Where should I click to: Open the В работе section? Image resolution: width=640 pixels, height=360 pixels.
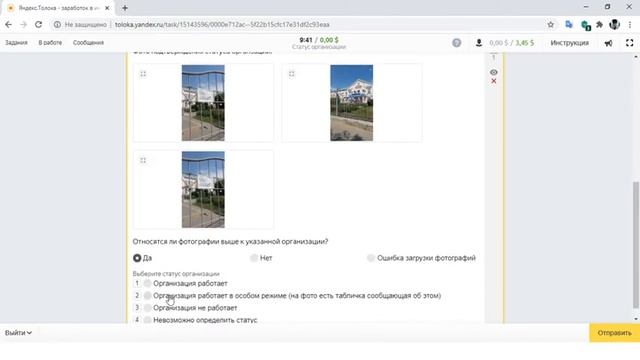pos(50,42)
